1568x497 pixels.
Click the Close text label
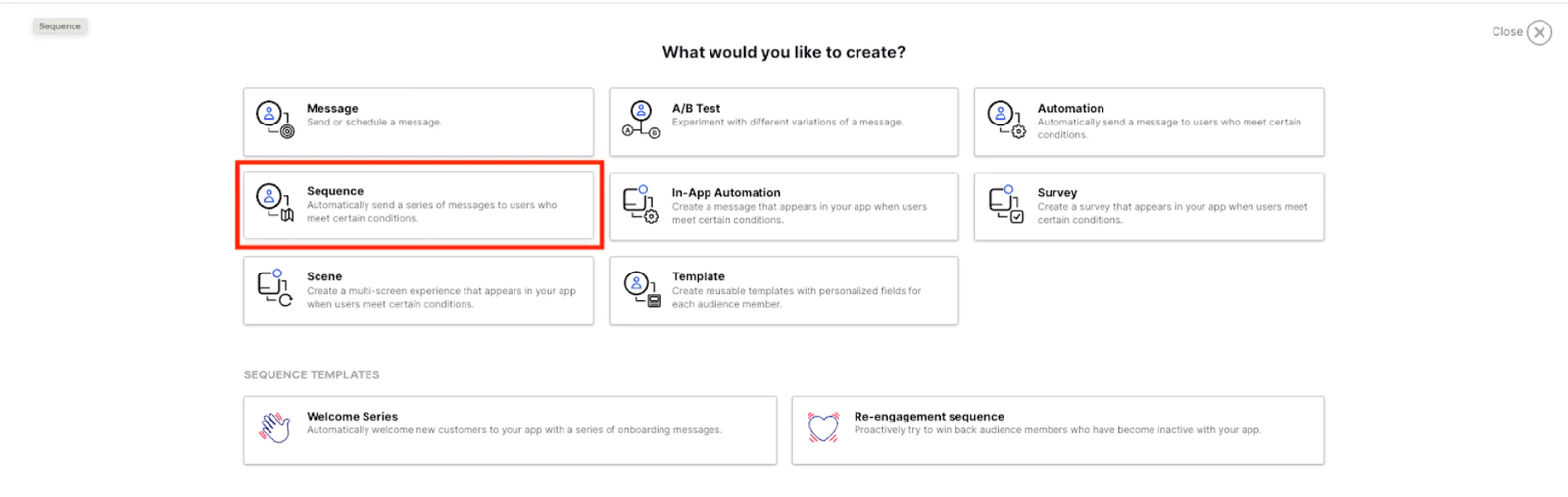(x=1506, y=32)
